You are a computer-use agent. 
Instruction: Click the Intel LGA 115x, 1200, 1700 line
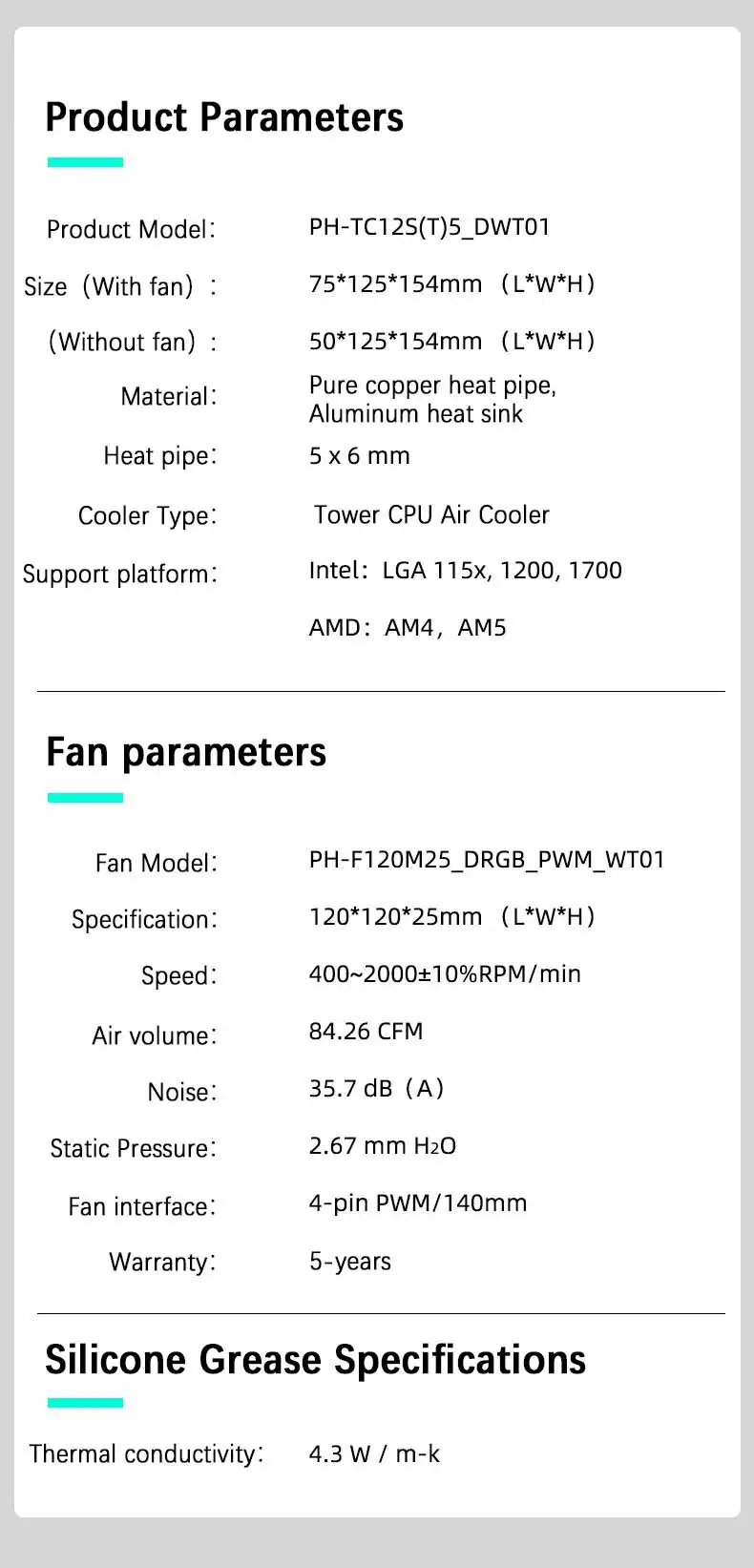click(465, 571)
